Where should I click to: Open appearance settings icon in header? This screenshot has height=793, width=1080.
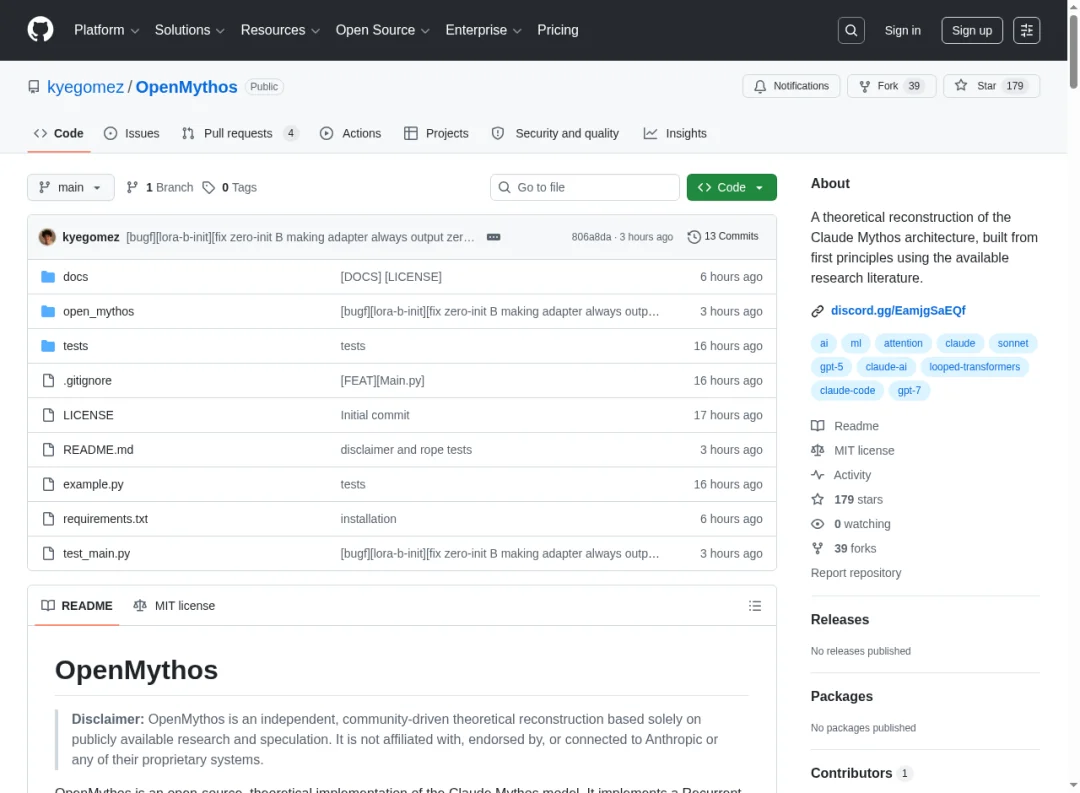[x=1026, y=30]
